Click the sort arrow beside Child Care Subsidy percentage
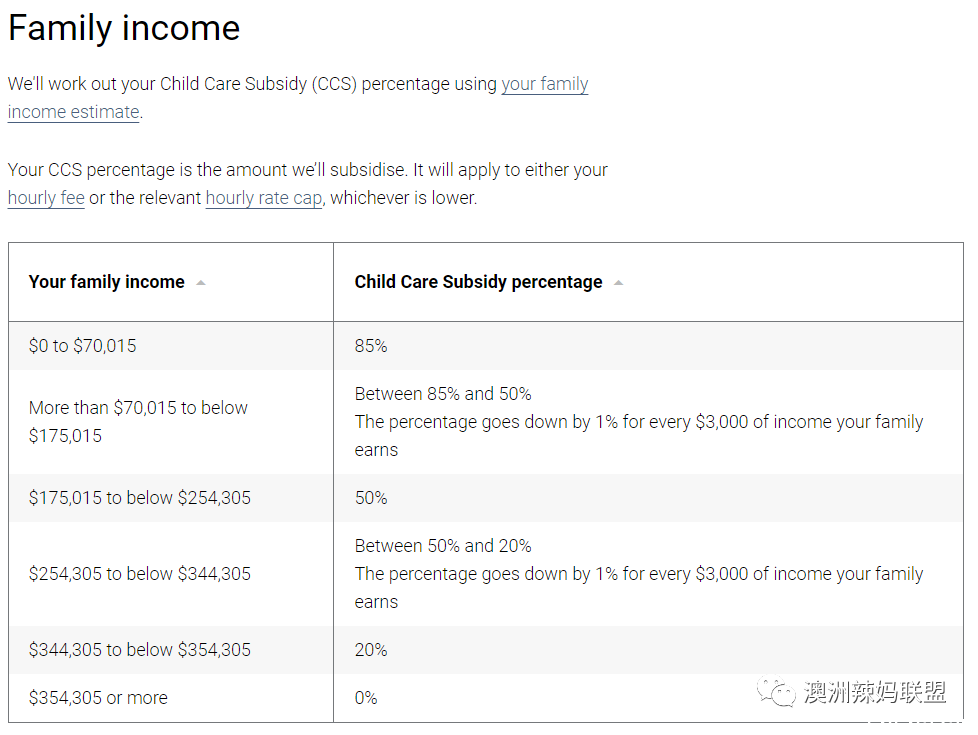This screenshot has height=735, width=978. 618,283
